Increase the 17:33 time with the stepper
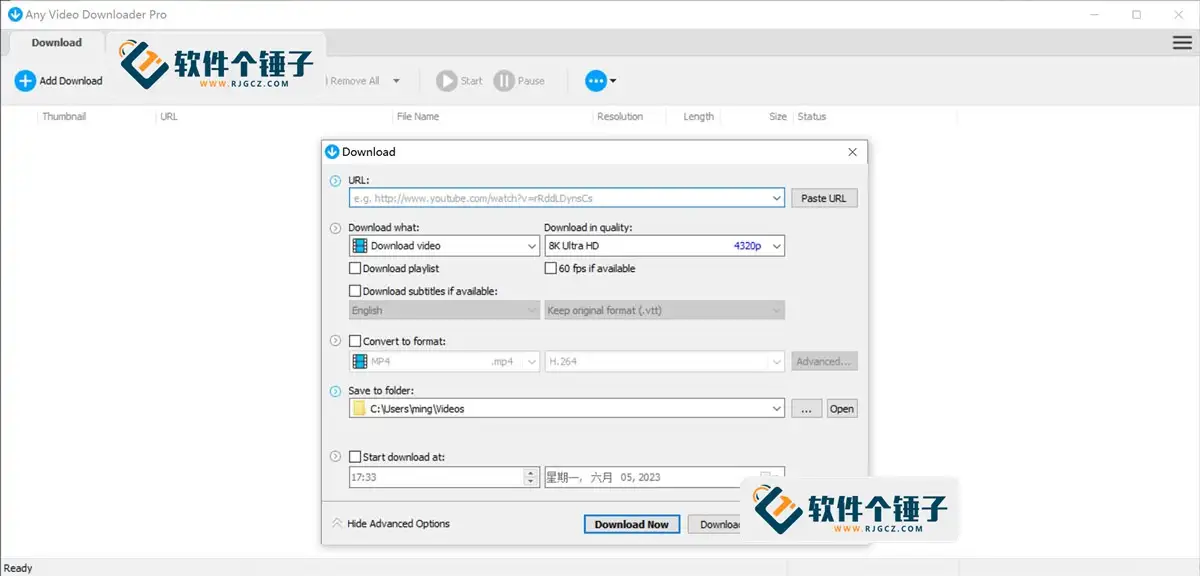 click(x=529, y=472)
